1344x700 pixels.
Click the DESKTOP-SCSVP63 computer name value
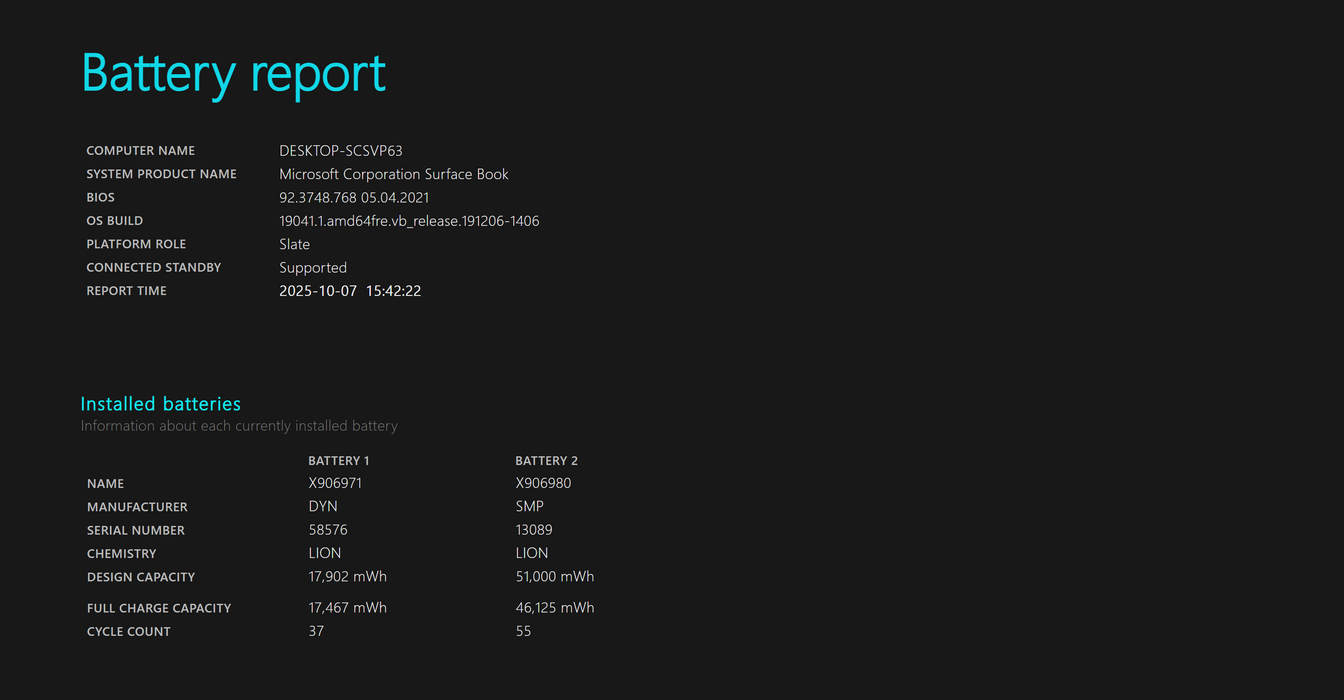click(341, 151)
